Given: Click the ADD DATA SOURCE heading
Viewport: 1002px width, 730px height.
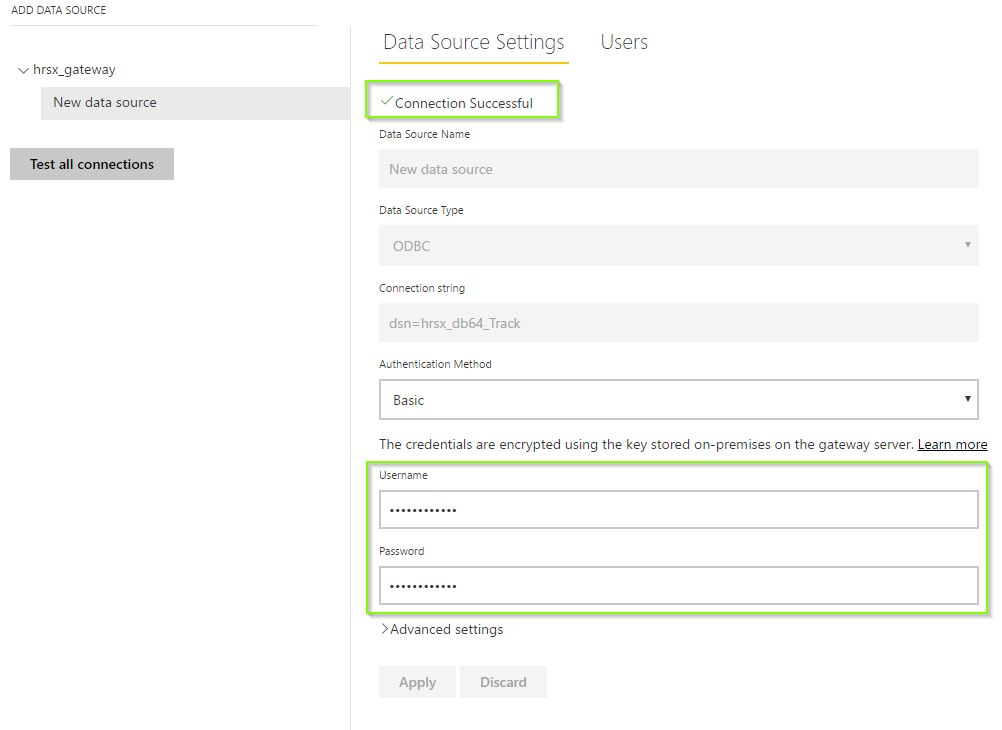Looking at the screenshot, I should (x=58, y=10).
